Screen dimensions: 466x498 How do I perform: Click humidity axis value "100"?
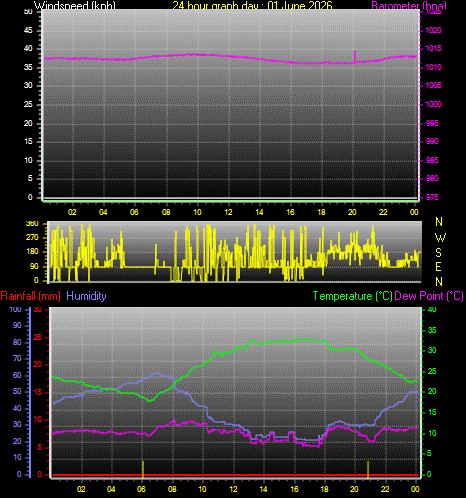(15, 309)
